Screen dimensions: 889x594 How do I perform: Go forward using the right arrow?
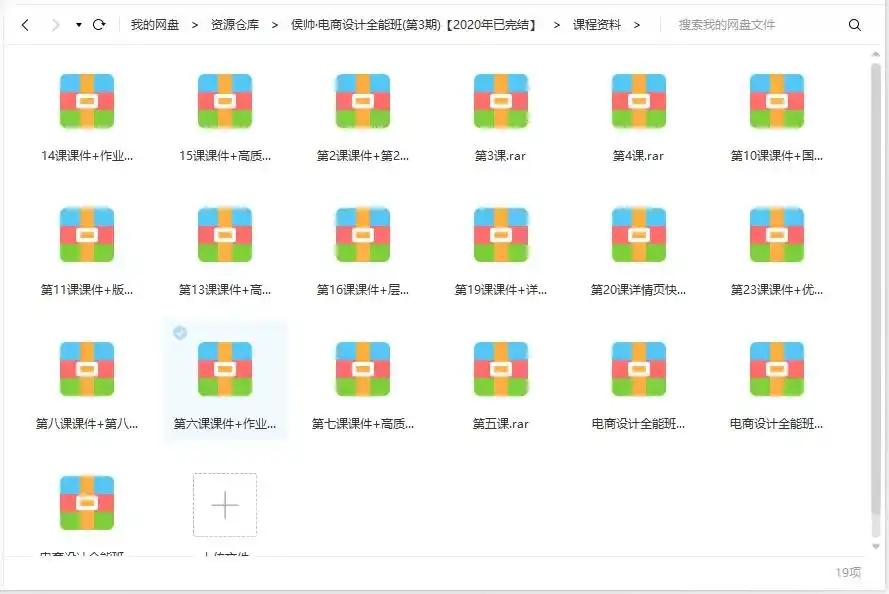[x=55, y=25]
